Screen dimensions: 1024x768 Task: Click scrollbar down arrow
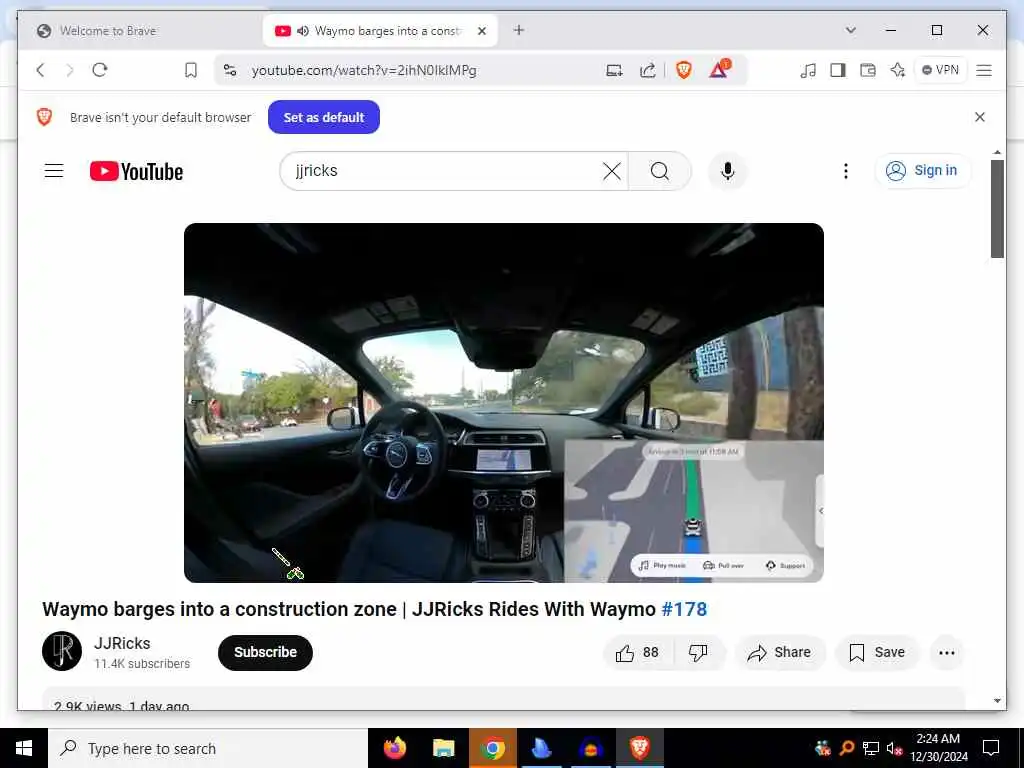pos(997,701)
